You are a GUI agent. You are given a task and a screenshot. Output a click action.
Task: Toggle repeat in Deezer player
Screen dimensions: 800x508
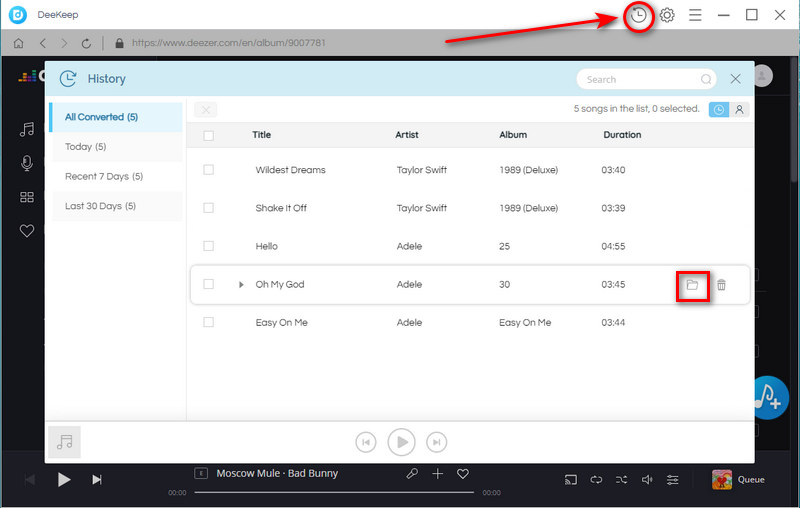[x=596, y=479]
